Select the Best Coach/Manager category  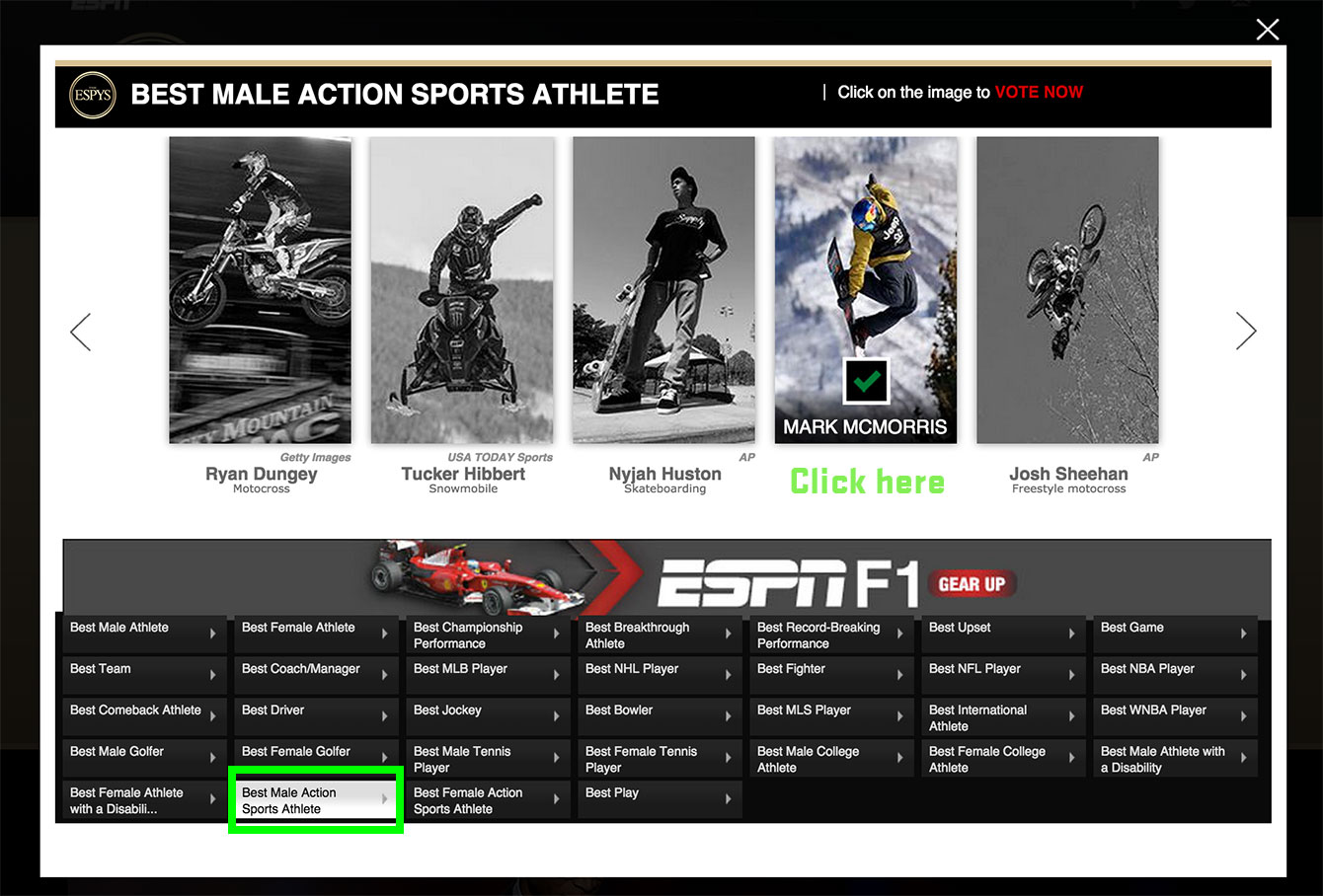click(x=316, y=675)
